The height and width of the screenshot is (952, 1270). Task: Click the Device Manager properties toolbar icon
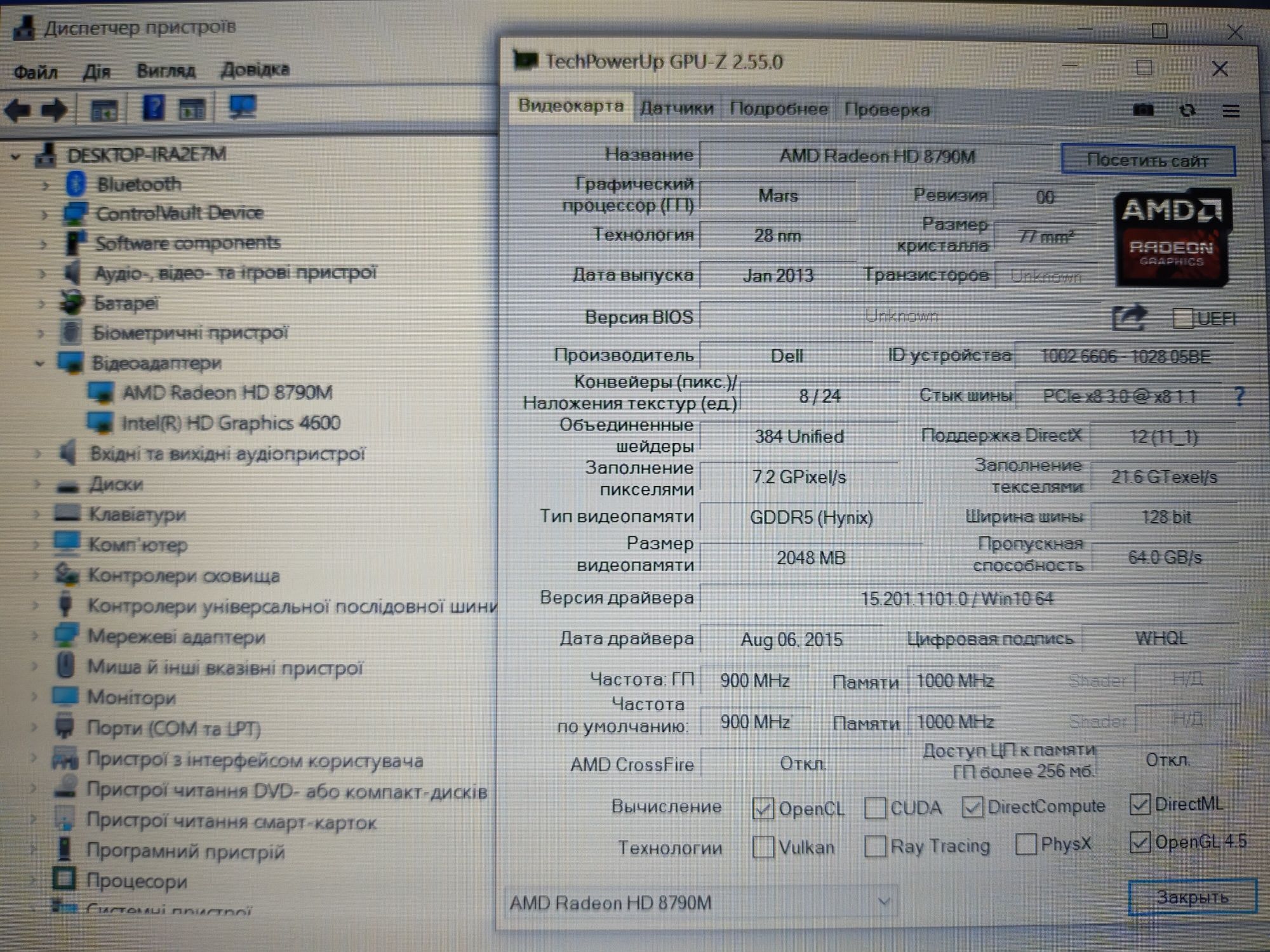tap(105, 110)
